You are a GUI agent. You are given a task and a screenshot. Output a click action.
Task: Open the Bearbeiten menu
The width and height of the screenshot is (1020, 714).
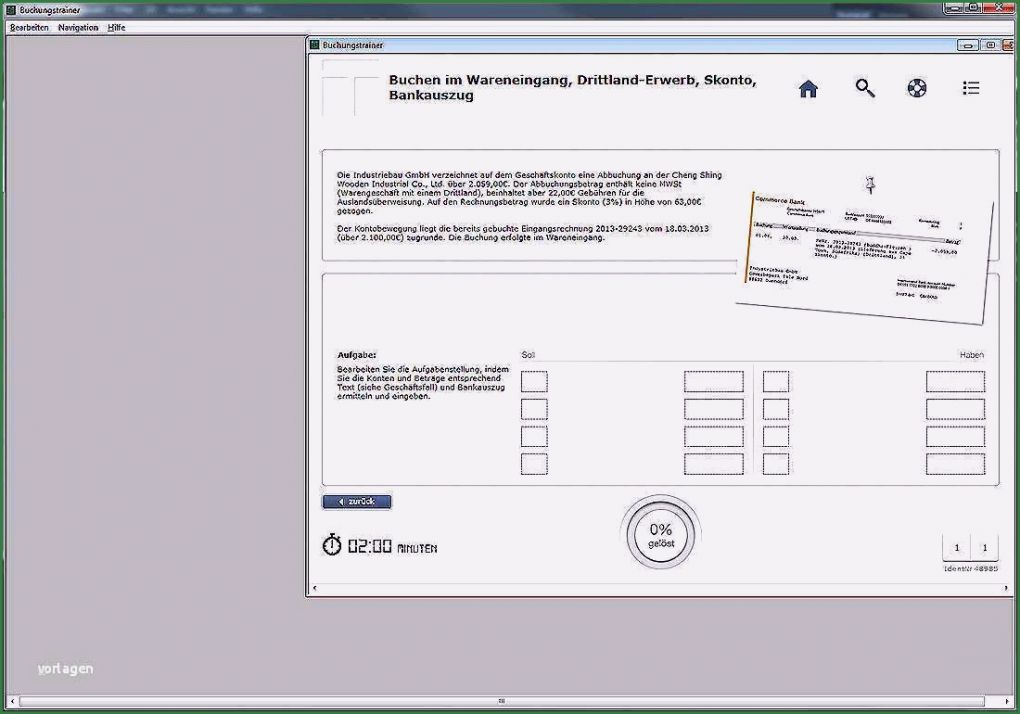pyautogui.click(x=29, y=28)
